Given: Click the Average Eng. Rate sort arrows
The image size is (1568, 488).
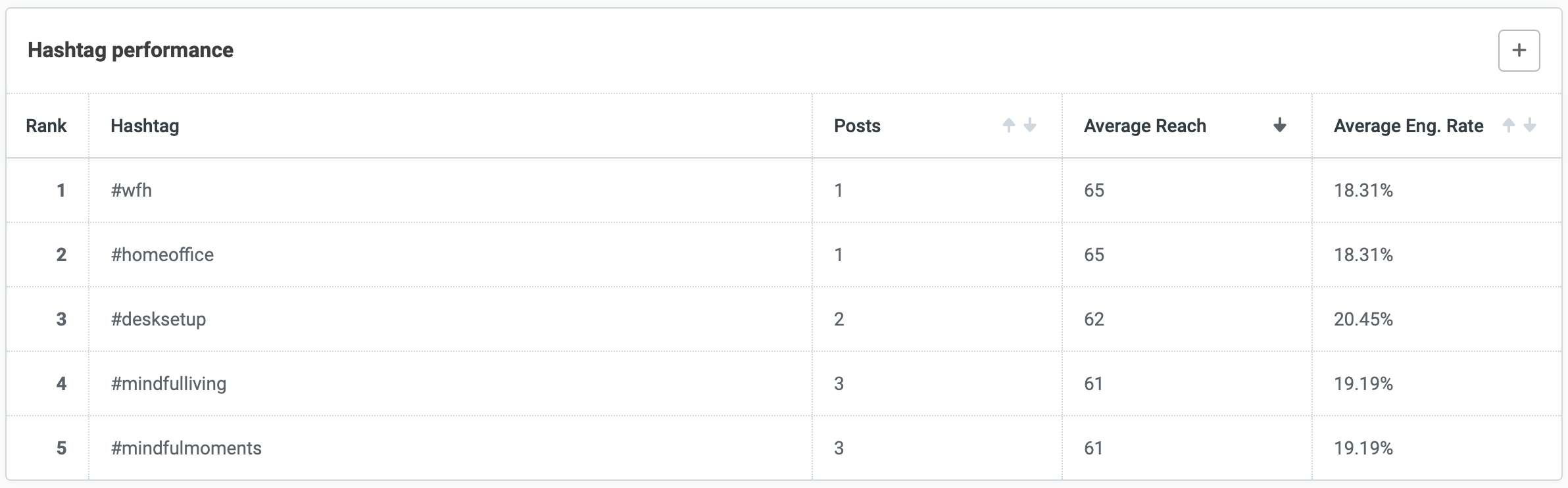Looking at the screenshot, I should [x=1519, y=125].
